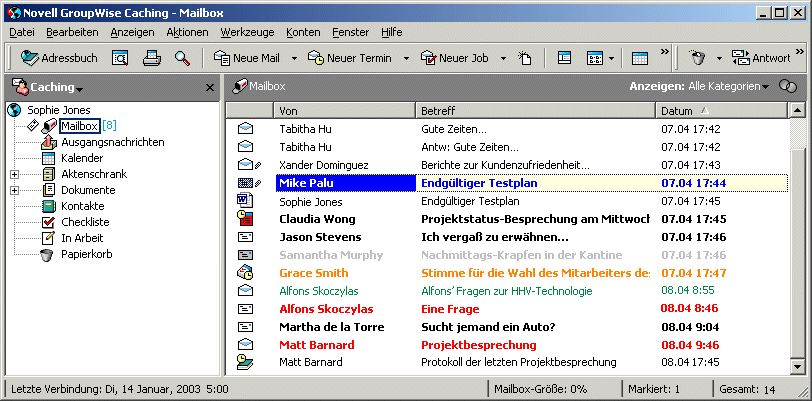Open the Neuer Job dropdown arrow
Image resolution: width=812 pixels, height=401 pixels.
click(503, 59)
